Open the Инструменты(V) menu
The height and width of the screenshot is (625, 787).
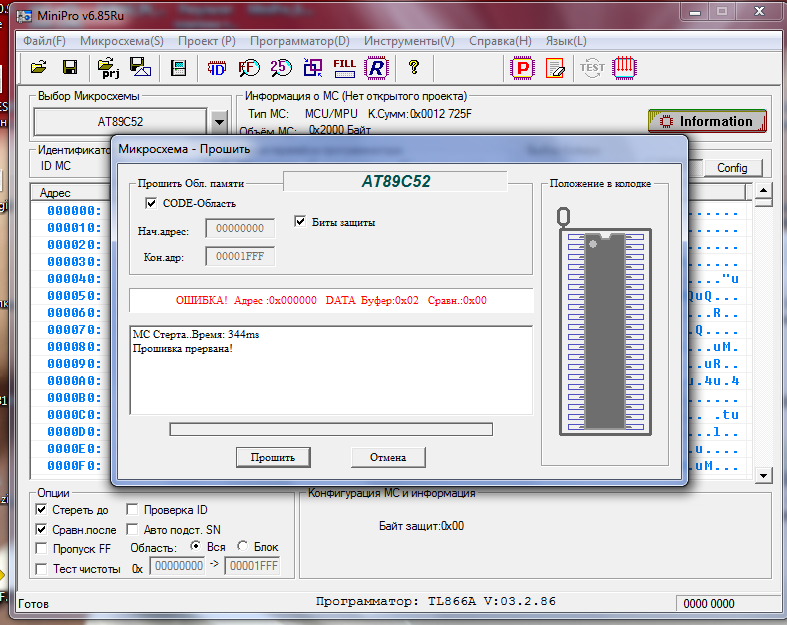tap(409, 41)
